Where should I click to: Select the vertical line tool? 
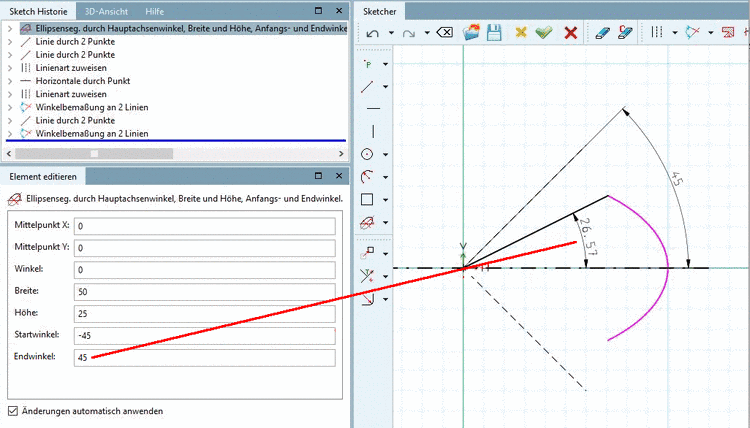click(373, 131)
